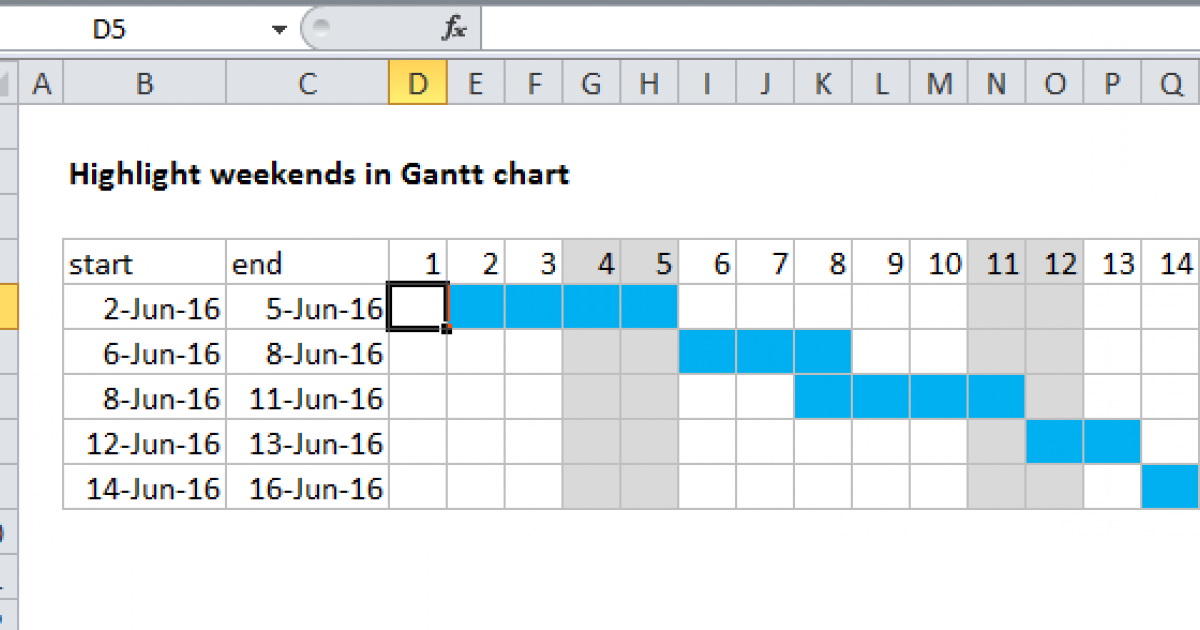Click the blue bar cell under day 13

1113,444
